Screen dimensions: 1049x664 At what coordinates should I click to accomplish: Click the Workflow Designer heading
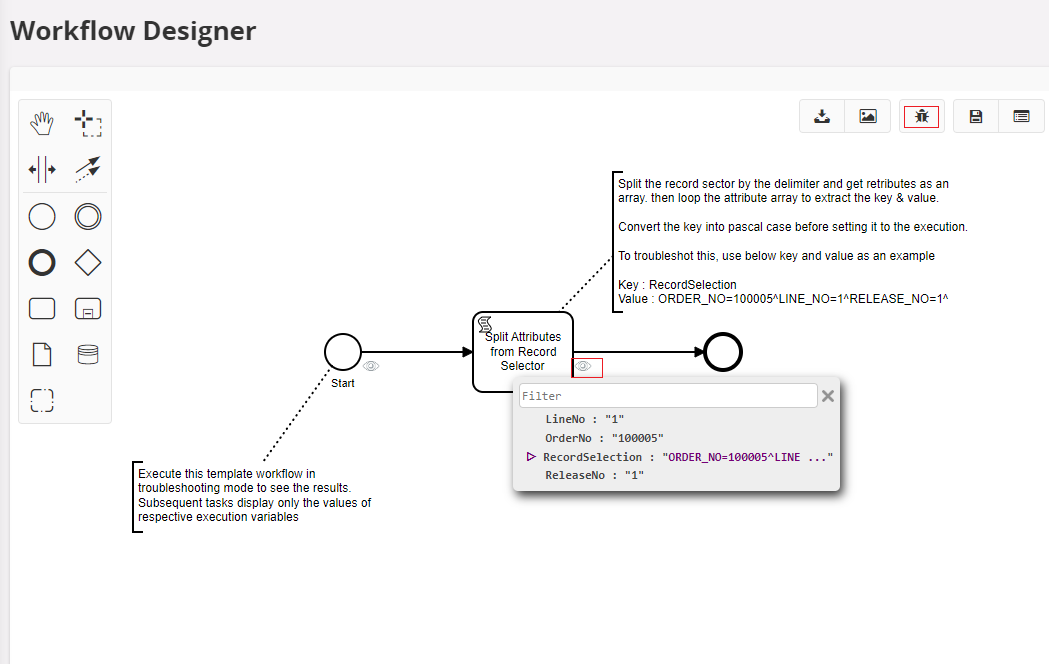point(133,31)
